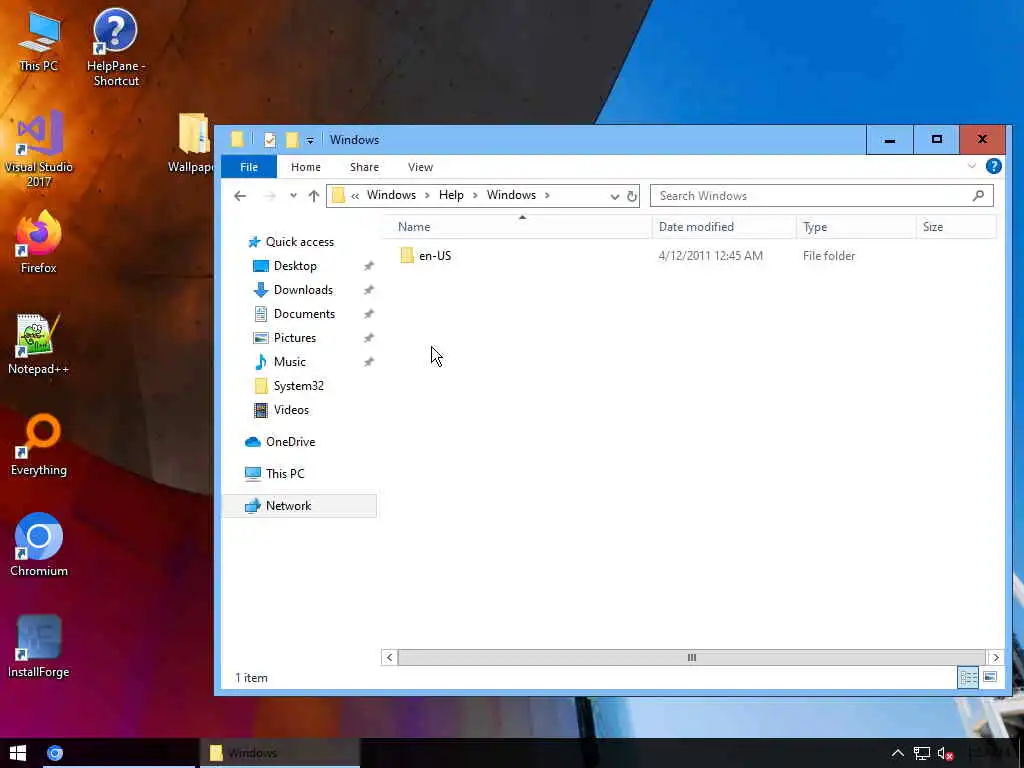The height and width of the screenshot is (768, 1024).
Task: Click the Windows Explorer taskbar button
Action: pos(279,753)
